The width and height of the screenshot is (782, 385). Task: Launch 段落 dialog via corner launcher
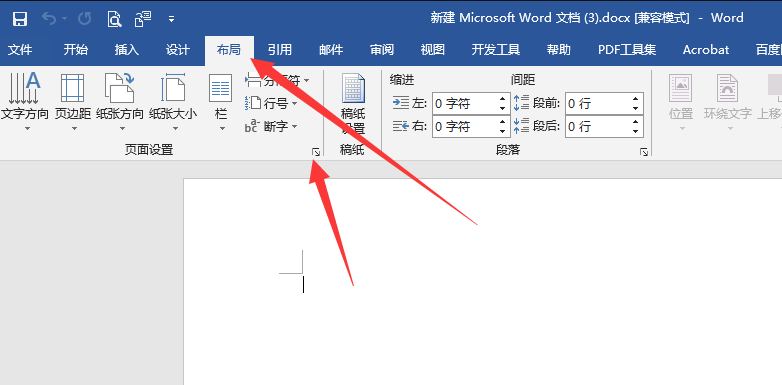pos(644,152)
